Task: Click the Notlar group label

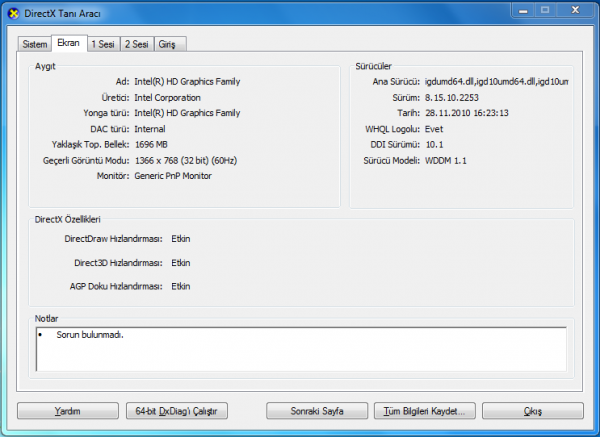Action: coord(46,318)
